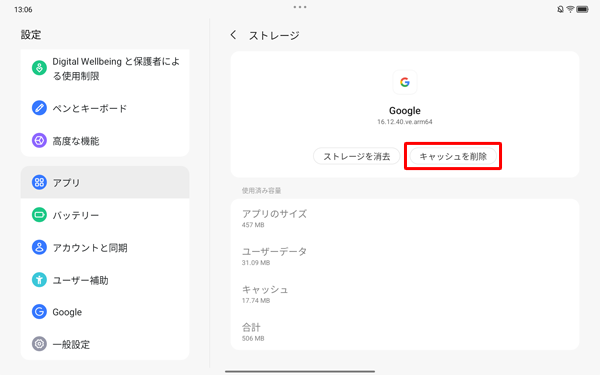Tap the Google G icon in sidebar
This screenshot has width=600, height=375.
pos(39,312)
